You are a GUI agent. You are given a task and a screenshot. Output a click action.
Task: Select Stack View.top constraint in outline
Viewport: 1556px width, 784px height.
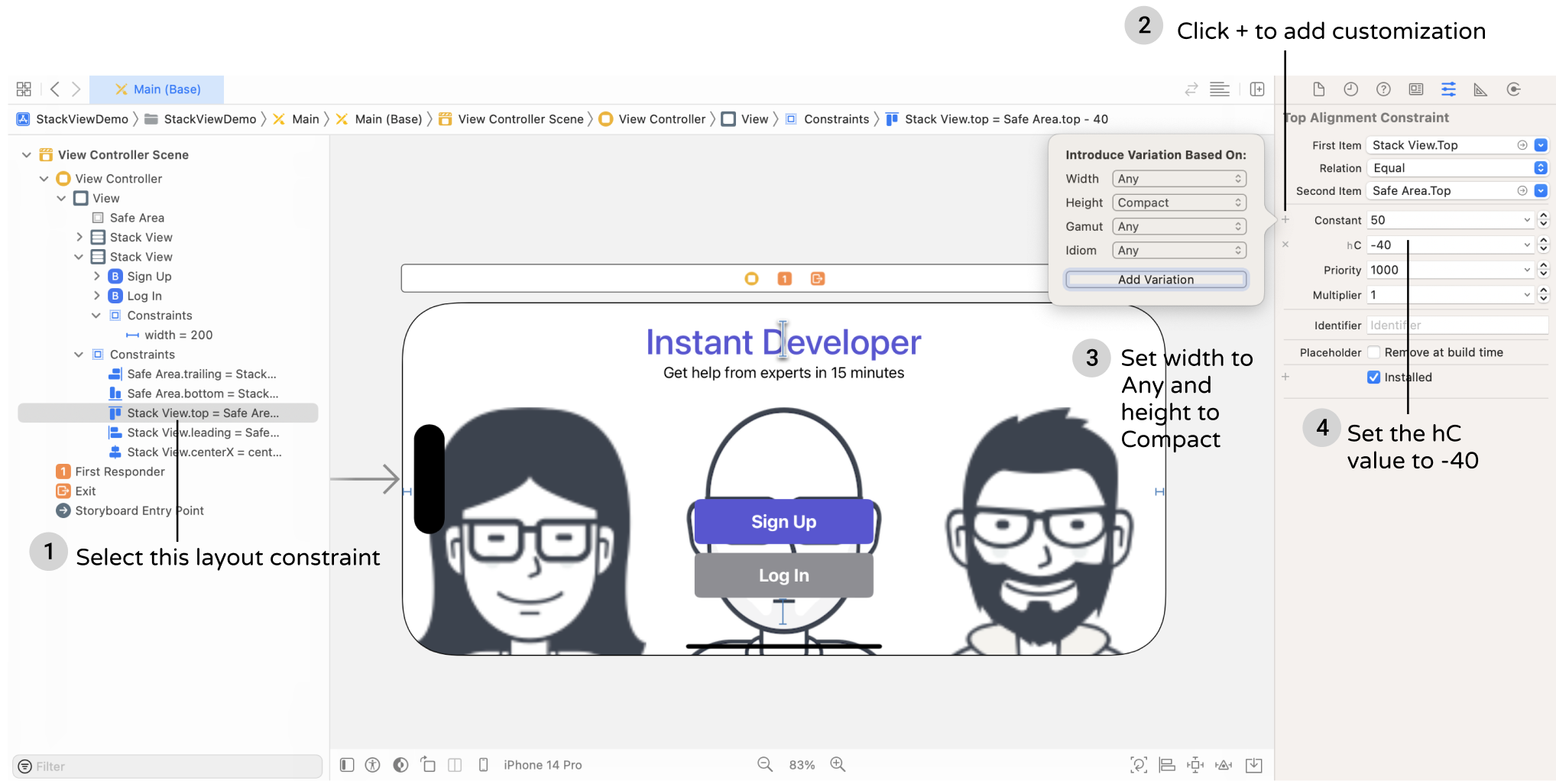[x=202, y=413]
